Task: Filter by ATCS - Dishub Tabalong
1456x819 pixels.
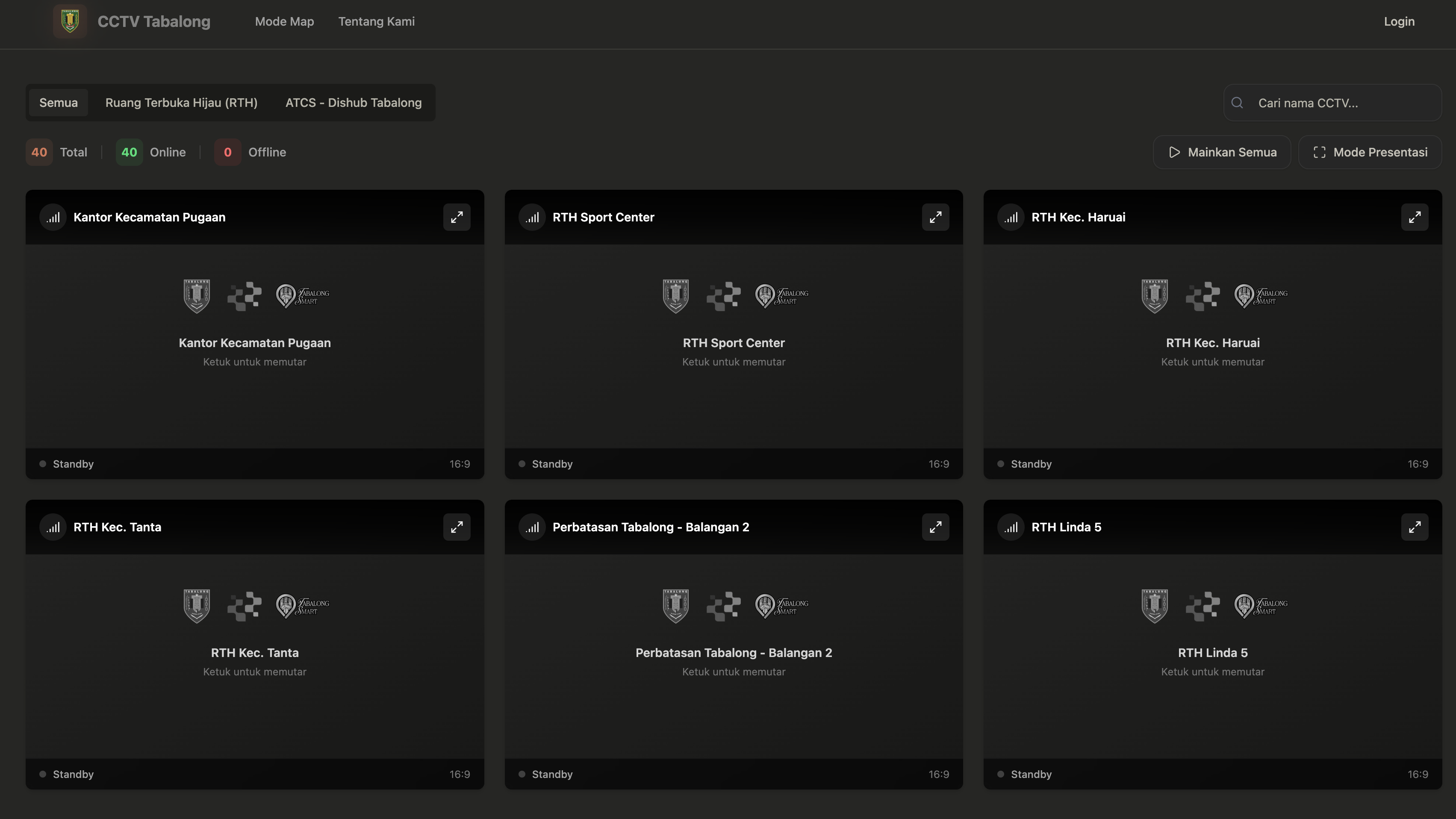Action: 353,103
